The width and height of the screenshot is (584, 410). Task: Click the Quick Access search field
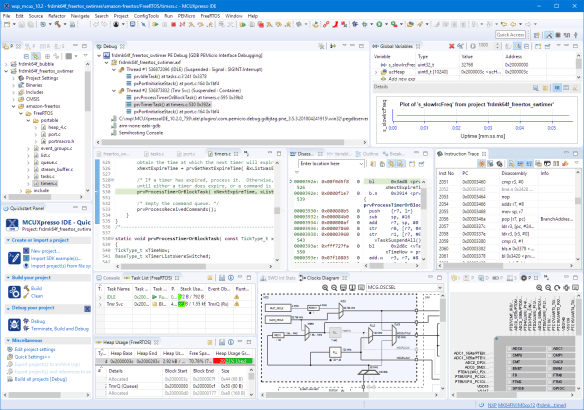(510, 35)
